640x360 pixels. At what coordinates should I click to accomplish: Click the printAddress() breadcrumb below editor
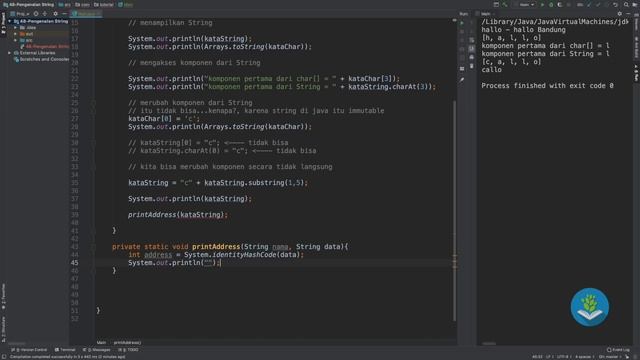(x=127, y=342)
